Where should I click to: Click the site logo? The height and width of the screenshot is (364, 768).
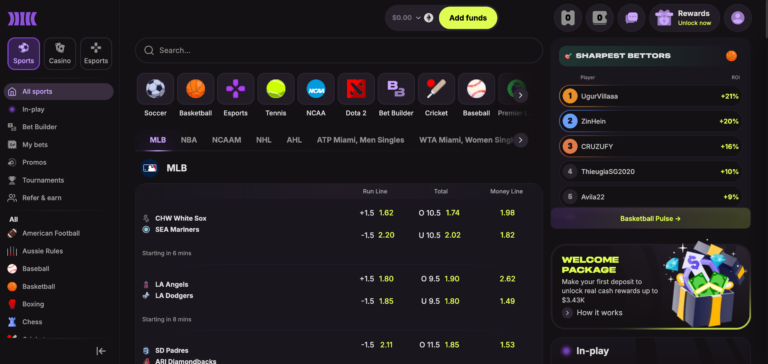point(23,19)
